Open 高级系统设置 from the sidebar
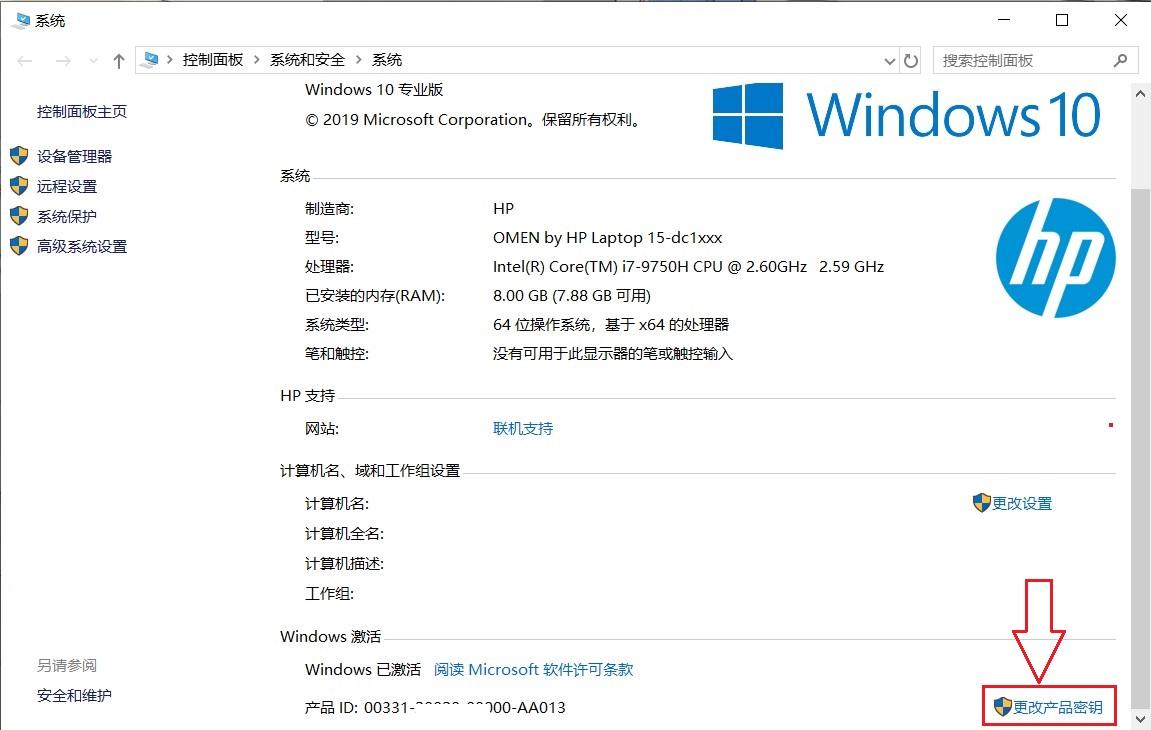This screenshot has height=730, width=1151. tap(82, 247)
